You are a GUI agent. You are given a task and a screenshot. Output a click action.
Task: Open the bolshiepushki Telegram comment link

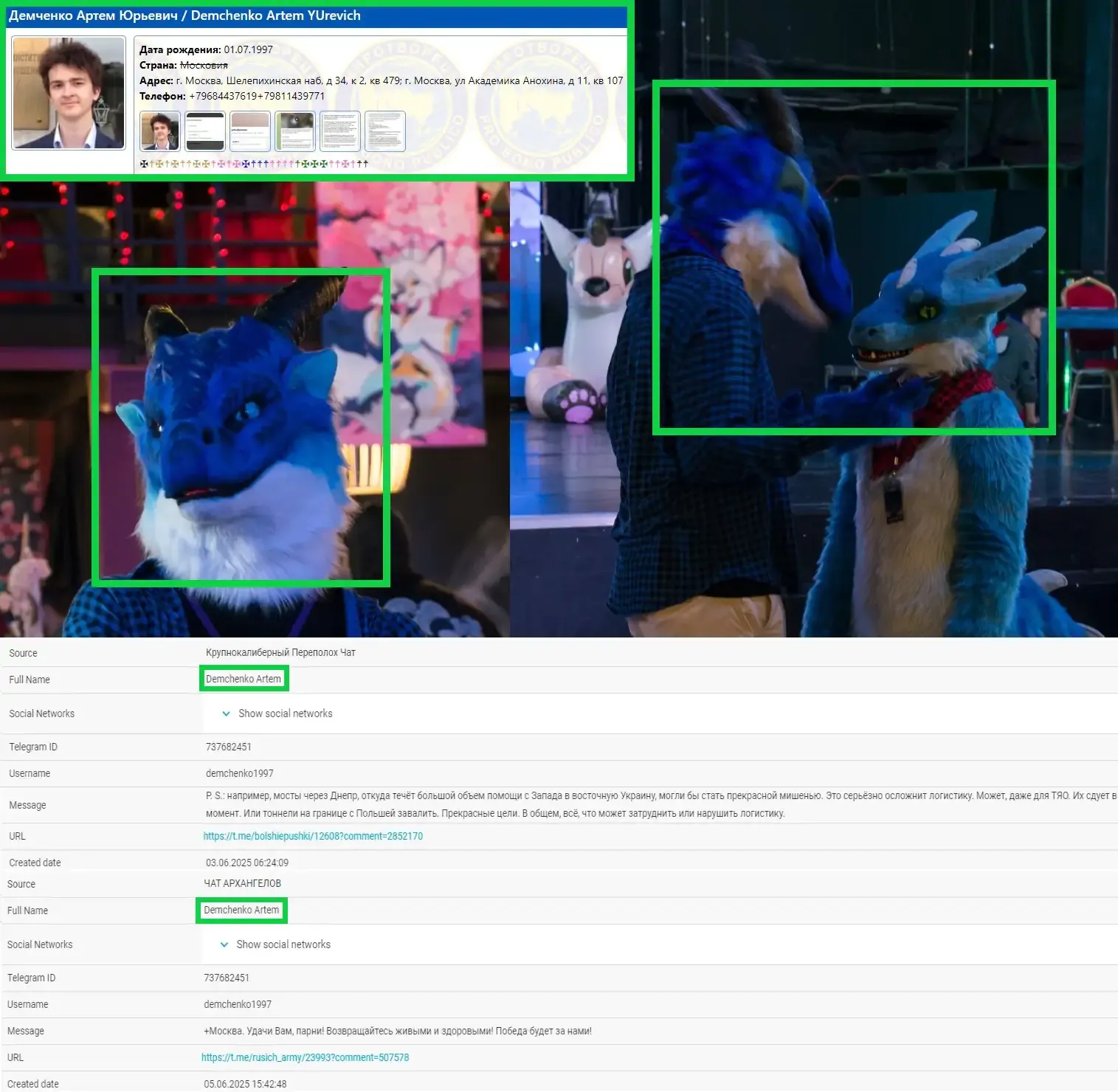(x=313, y=836)
